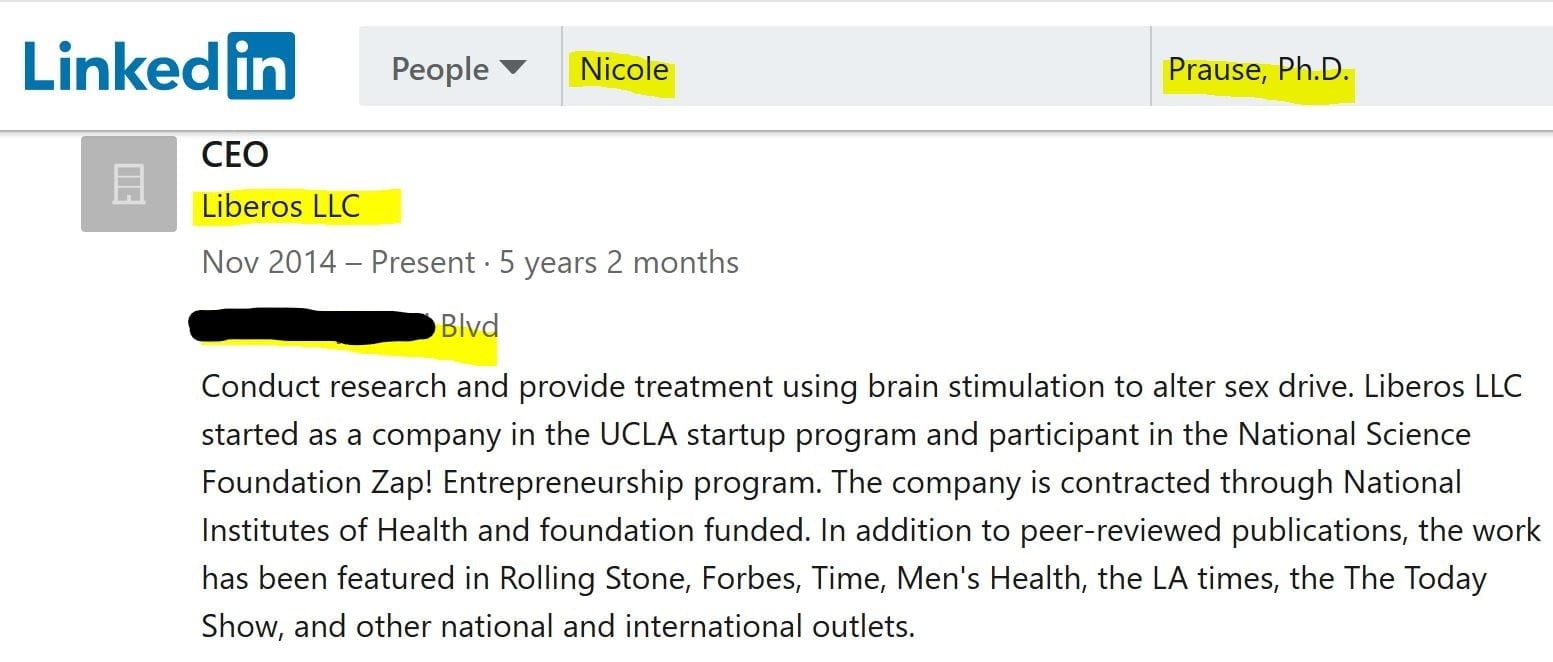Image resolution: width=1553 pixels, height=662 pixels.
Task: Click the Nov 2014 – Present date range
Action: point(338,262)
